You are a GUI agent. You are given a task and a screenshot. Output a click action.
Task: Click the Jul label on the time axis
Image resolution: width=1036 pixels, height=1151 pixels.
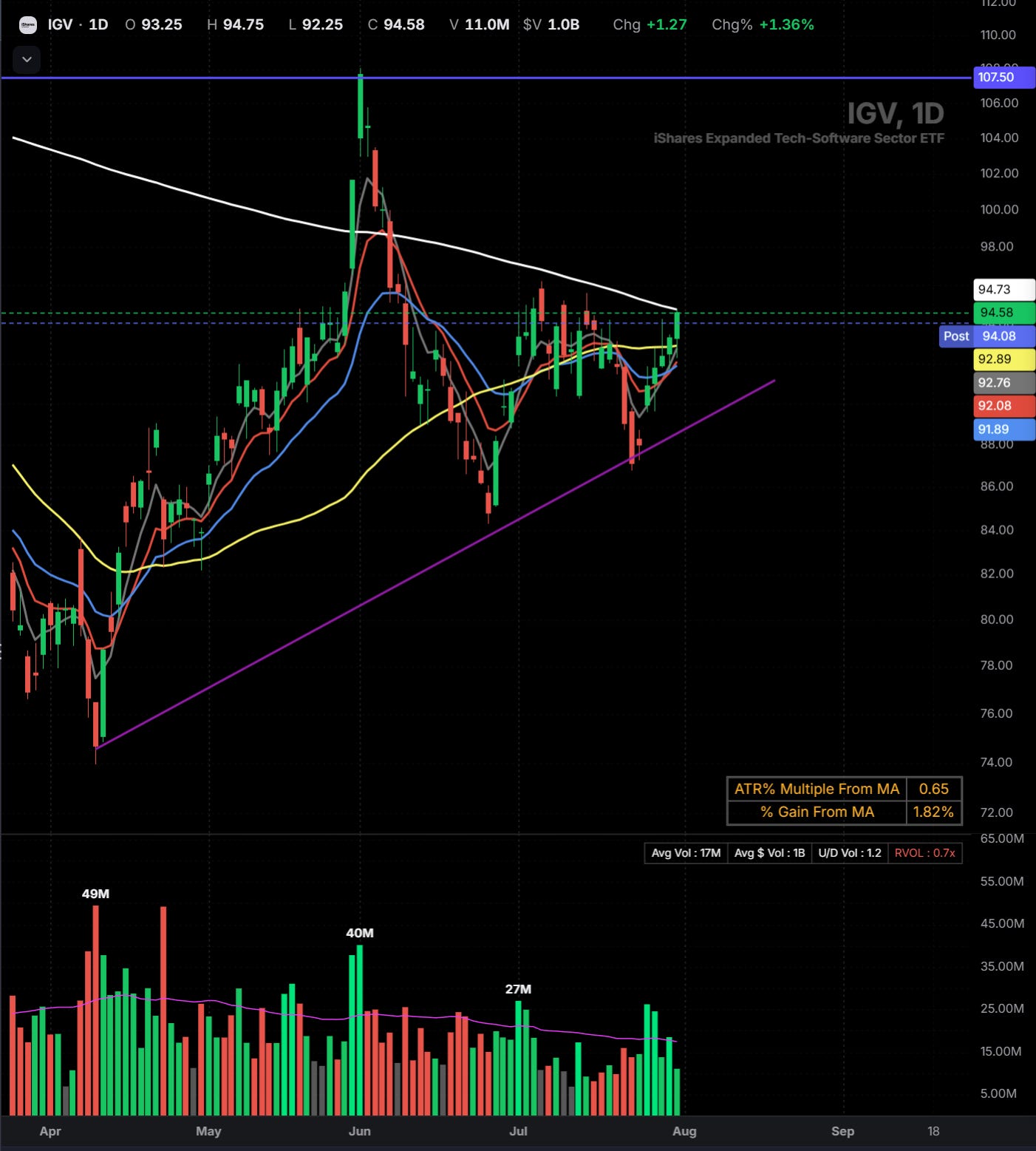[518, 1131]
